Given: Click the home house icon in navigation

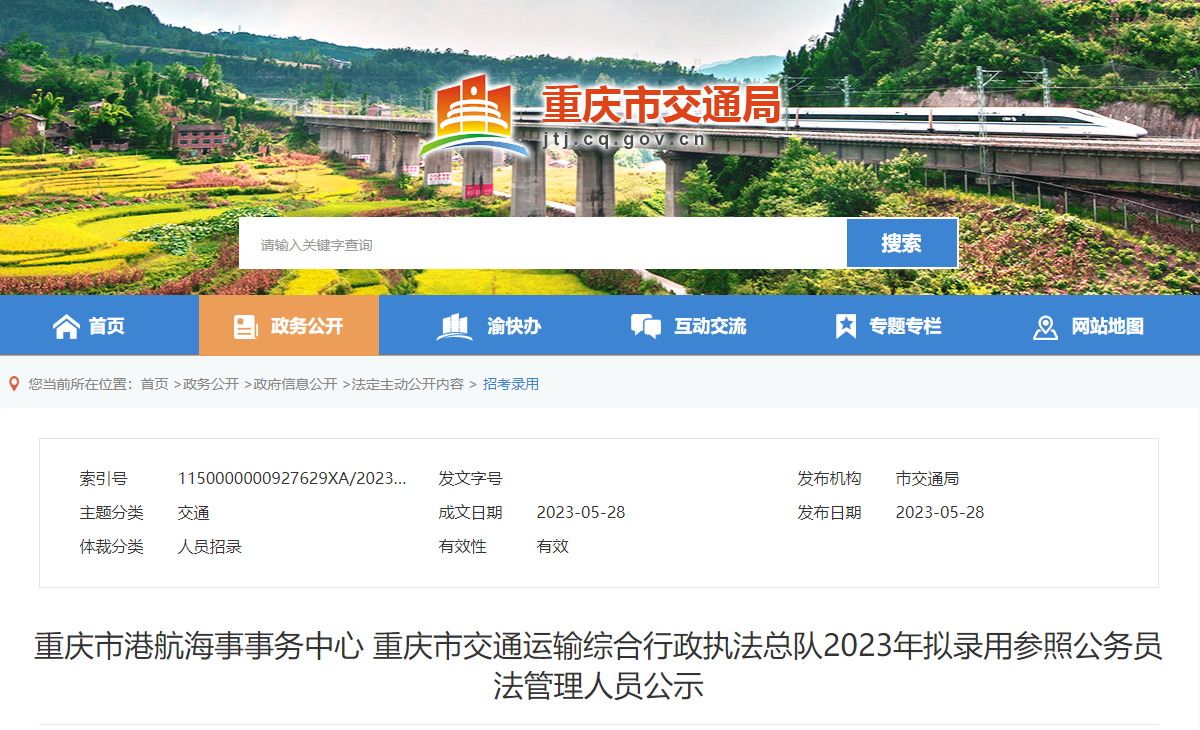Looking at the screenshot, I should pyautogui.click(x=66, y=326).
